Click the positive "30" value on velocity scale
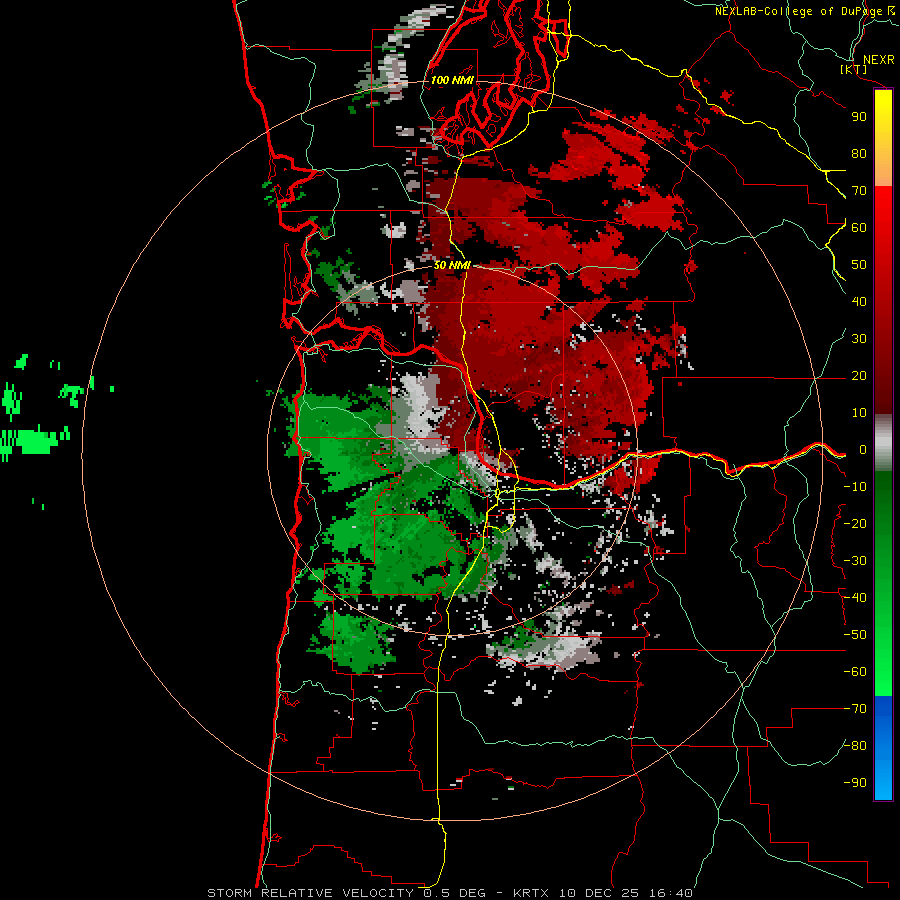The image size is (900, 900). click(859, 339)
